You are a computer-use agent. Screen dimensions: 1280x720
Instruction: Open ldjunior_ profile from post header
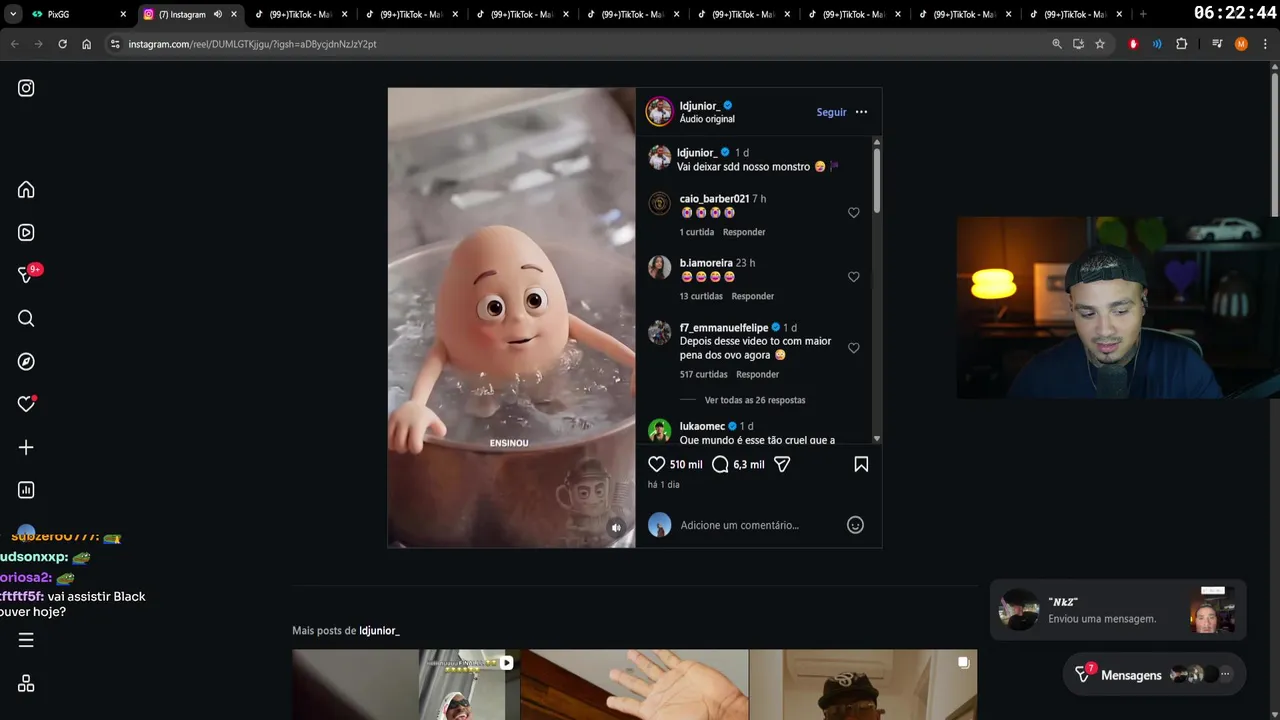pyautogui.click(x=699, y=105)
